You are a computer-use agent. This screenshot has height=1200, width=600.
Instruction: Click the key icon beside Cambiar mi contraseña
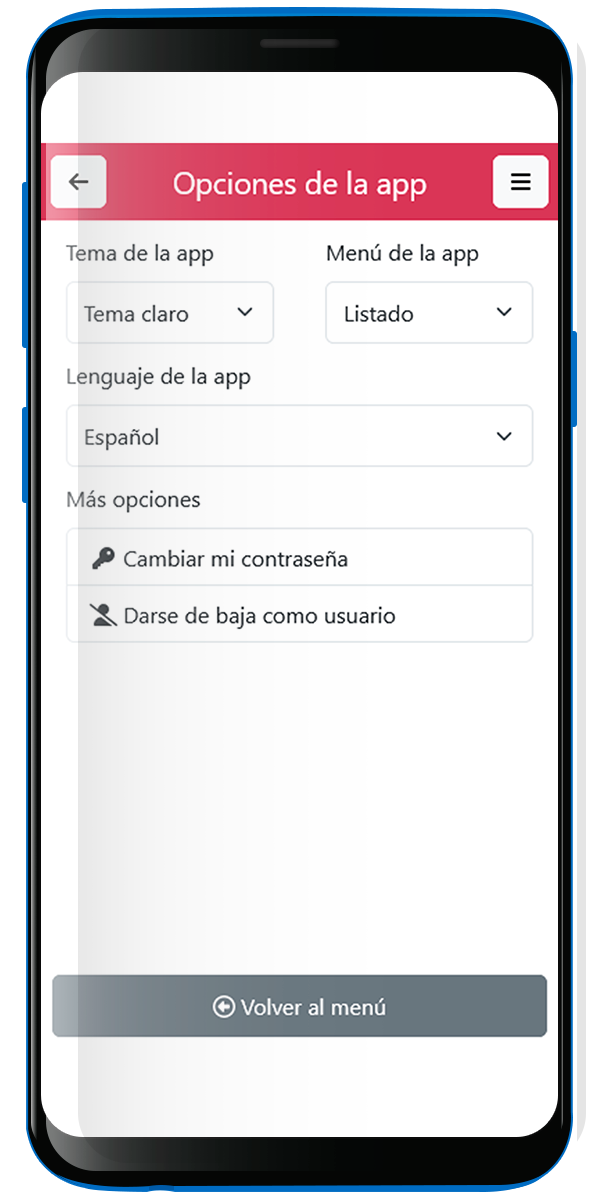(x=103, y=559)
